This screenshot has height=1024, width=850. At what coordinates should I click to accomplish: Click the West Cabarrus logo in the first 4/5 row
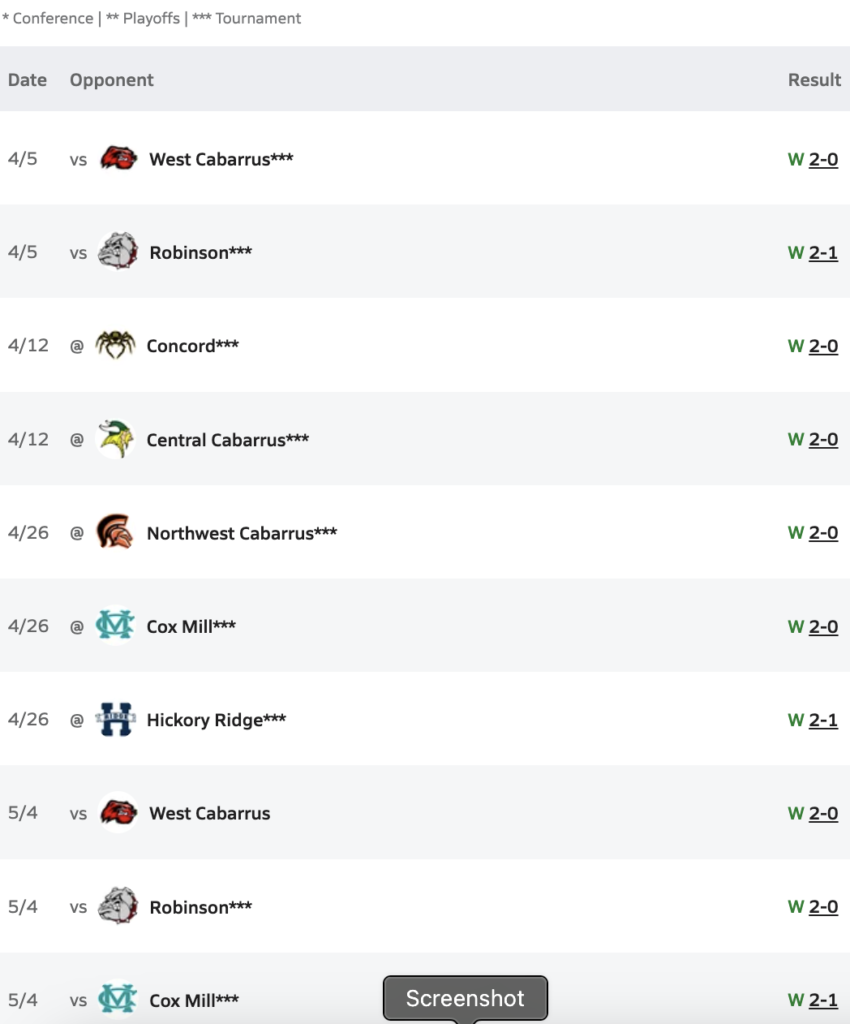[x=118, y=158]
